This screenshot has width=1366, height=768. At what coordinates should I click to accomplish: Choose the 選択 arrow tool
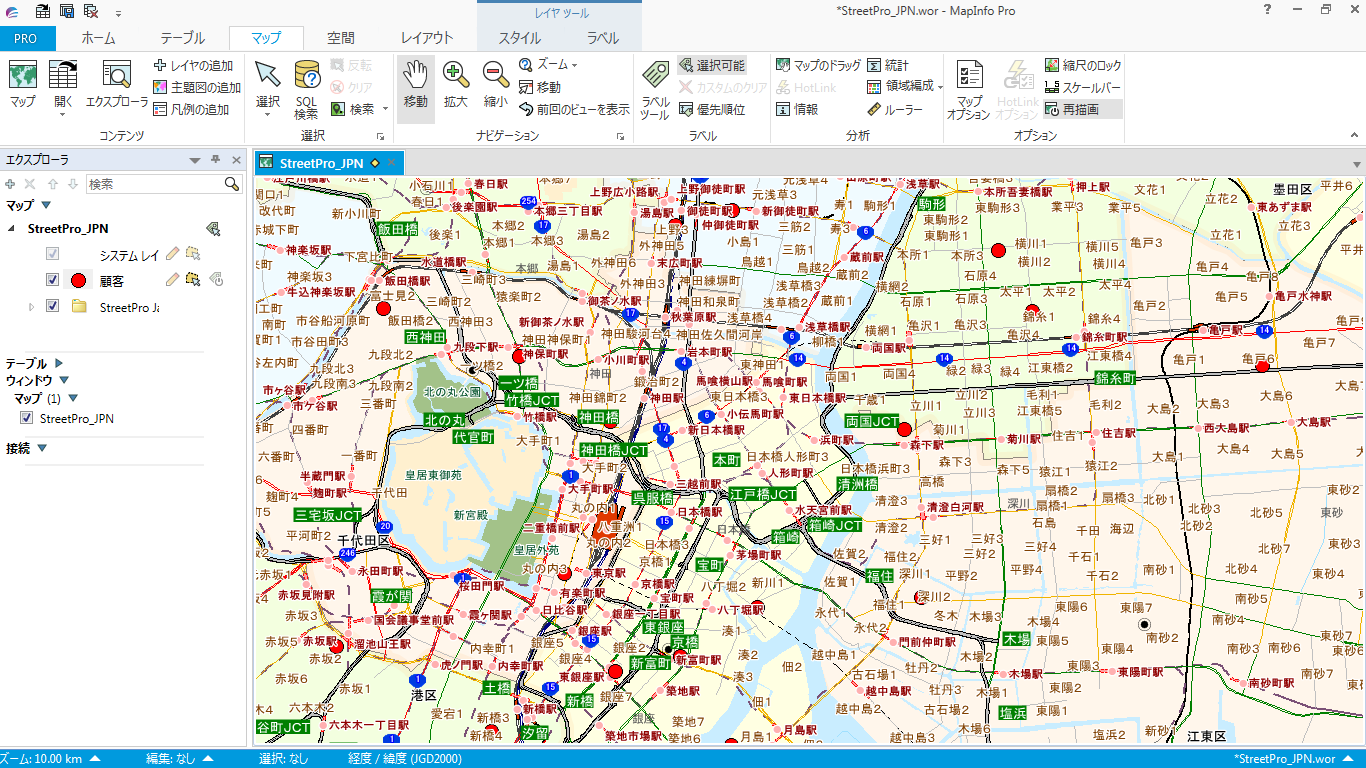[x=268, y=86]
